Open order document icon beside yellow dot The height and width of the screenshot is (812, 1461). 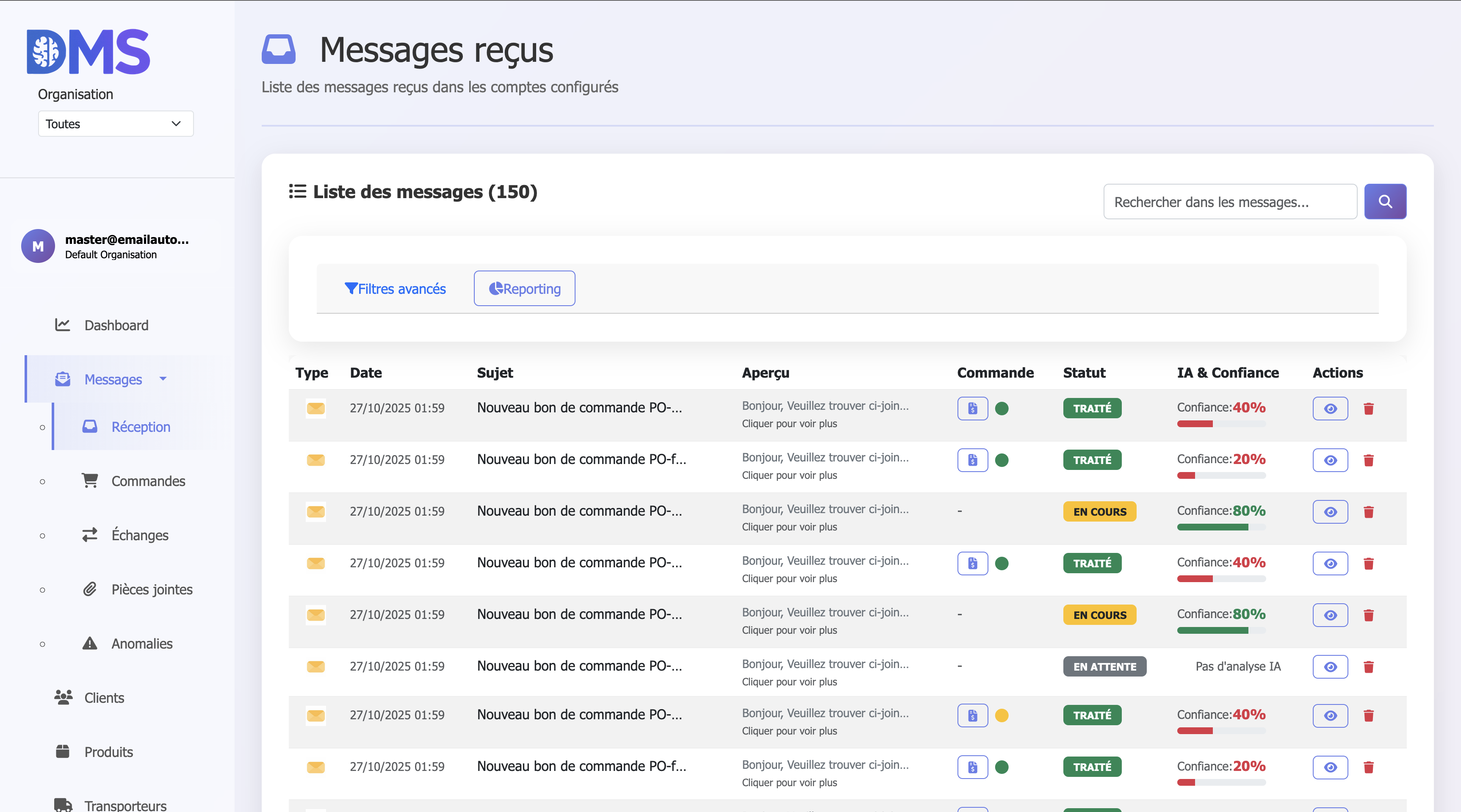(972, 715)
